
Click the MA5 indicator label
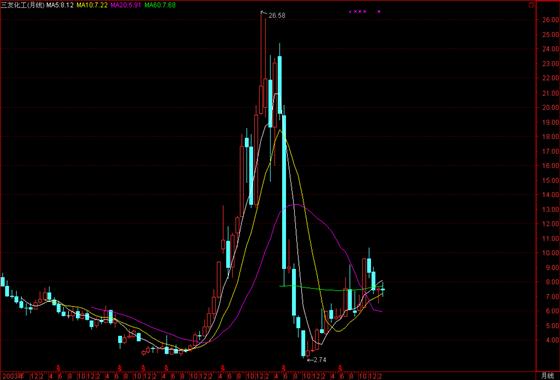coord(60,5)
